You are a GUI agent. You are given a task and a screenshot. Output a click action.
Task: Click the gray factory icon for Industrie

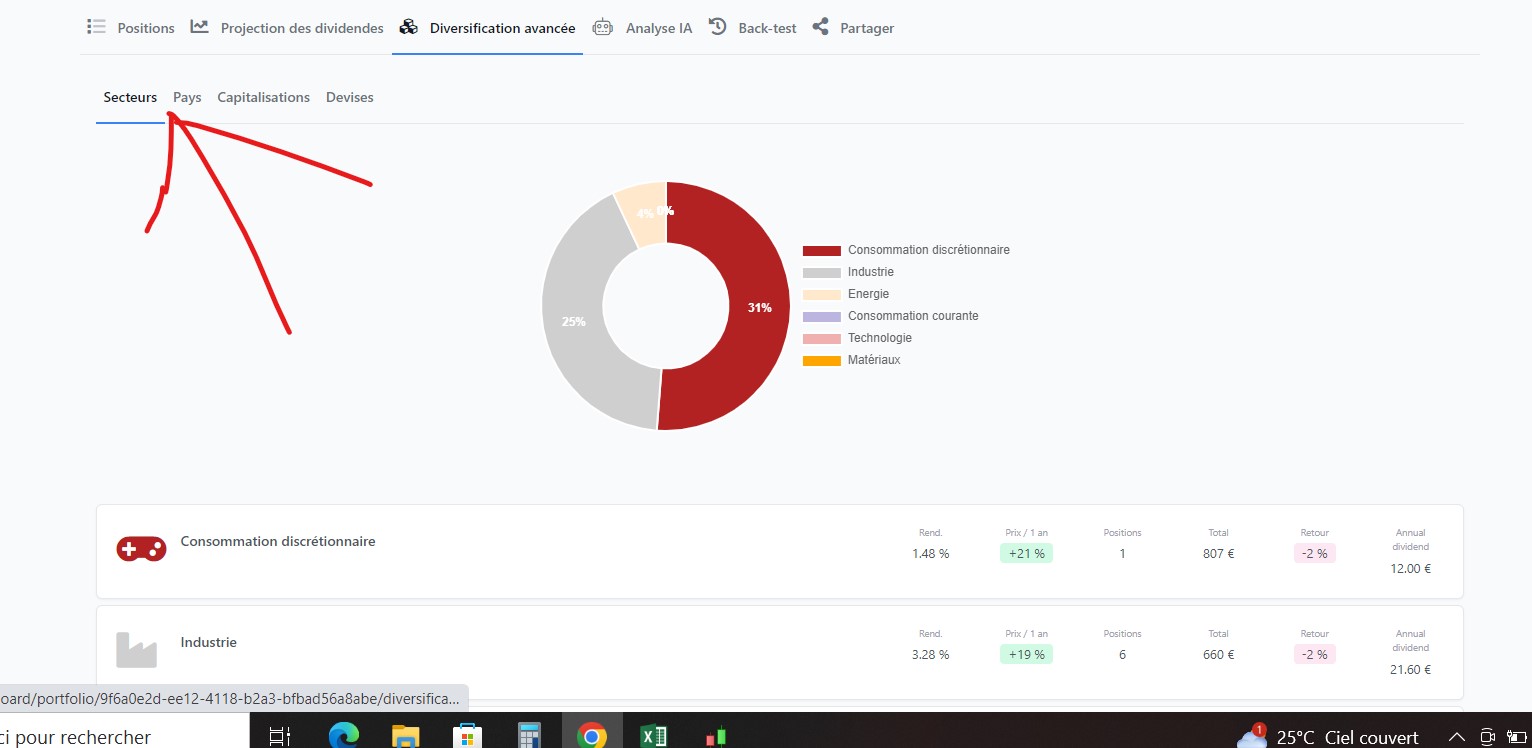[137, 649]
